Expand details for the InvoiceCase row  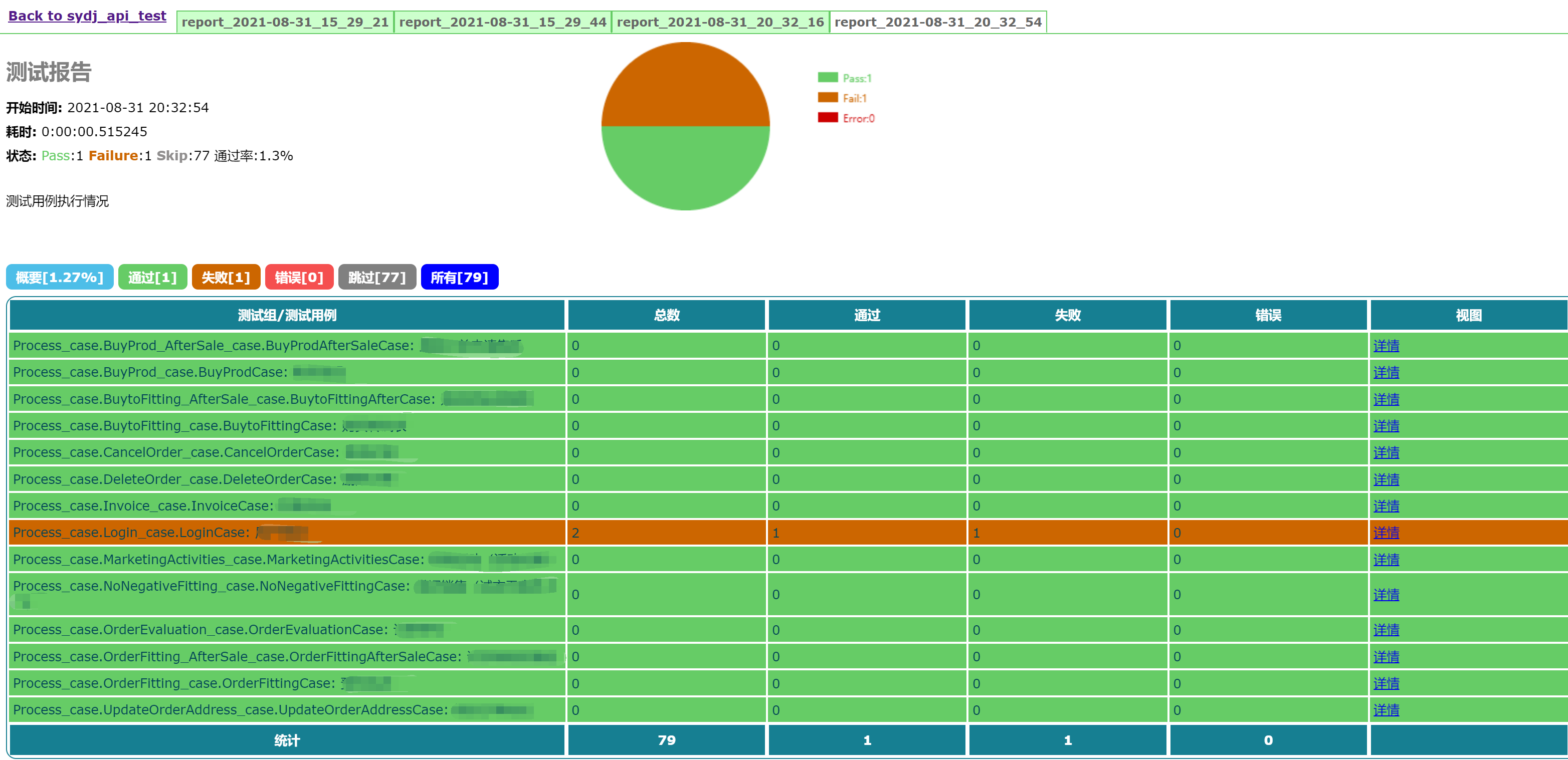1386,506
